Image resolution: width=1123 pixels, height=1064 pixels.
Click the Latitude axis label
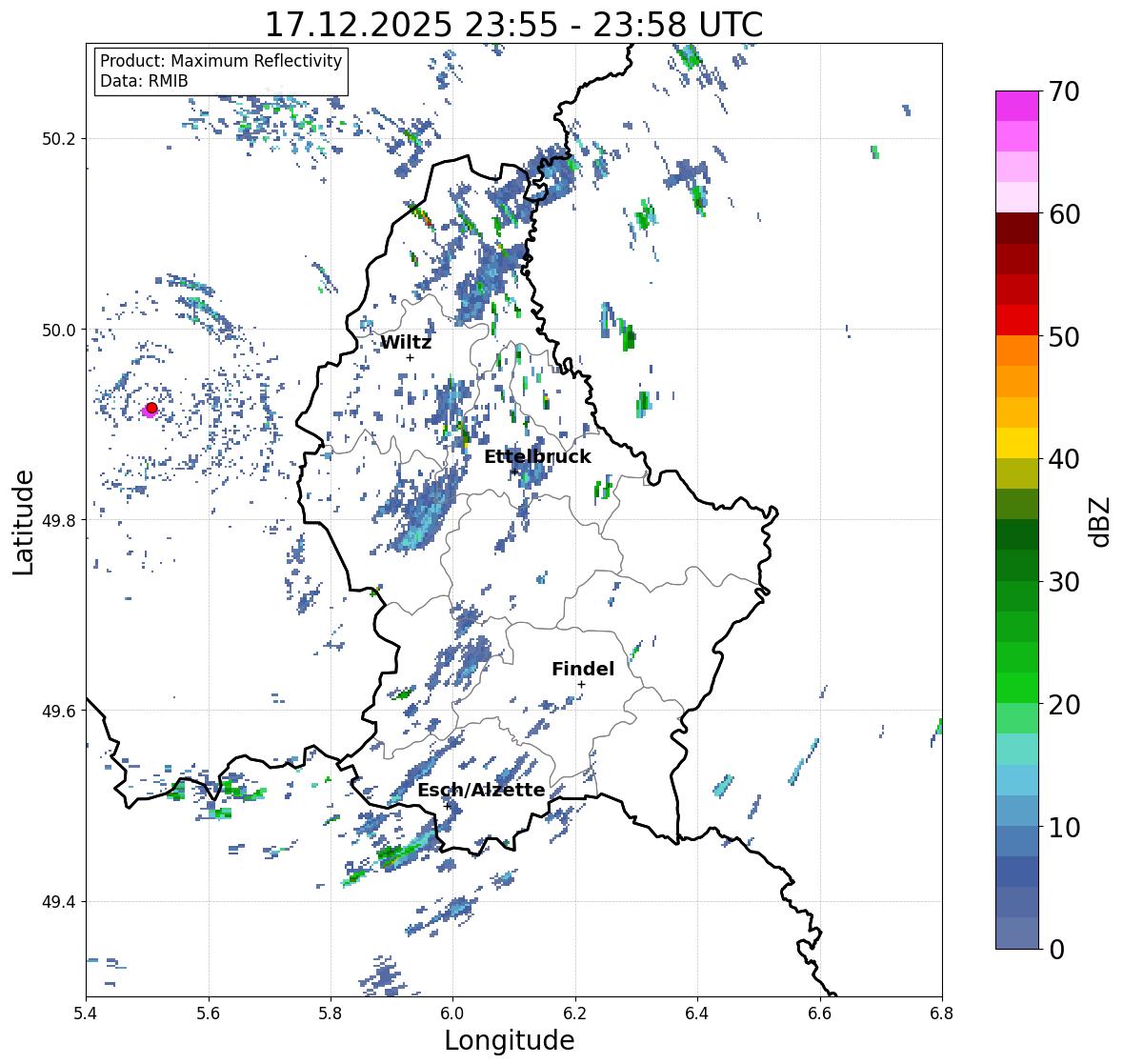(x=24, y=522)
